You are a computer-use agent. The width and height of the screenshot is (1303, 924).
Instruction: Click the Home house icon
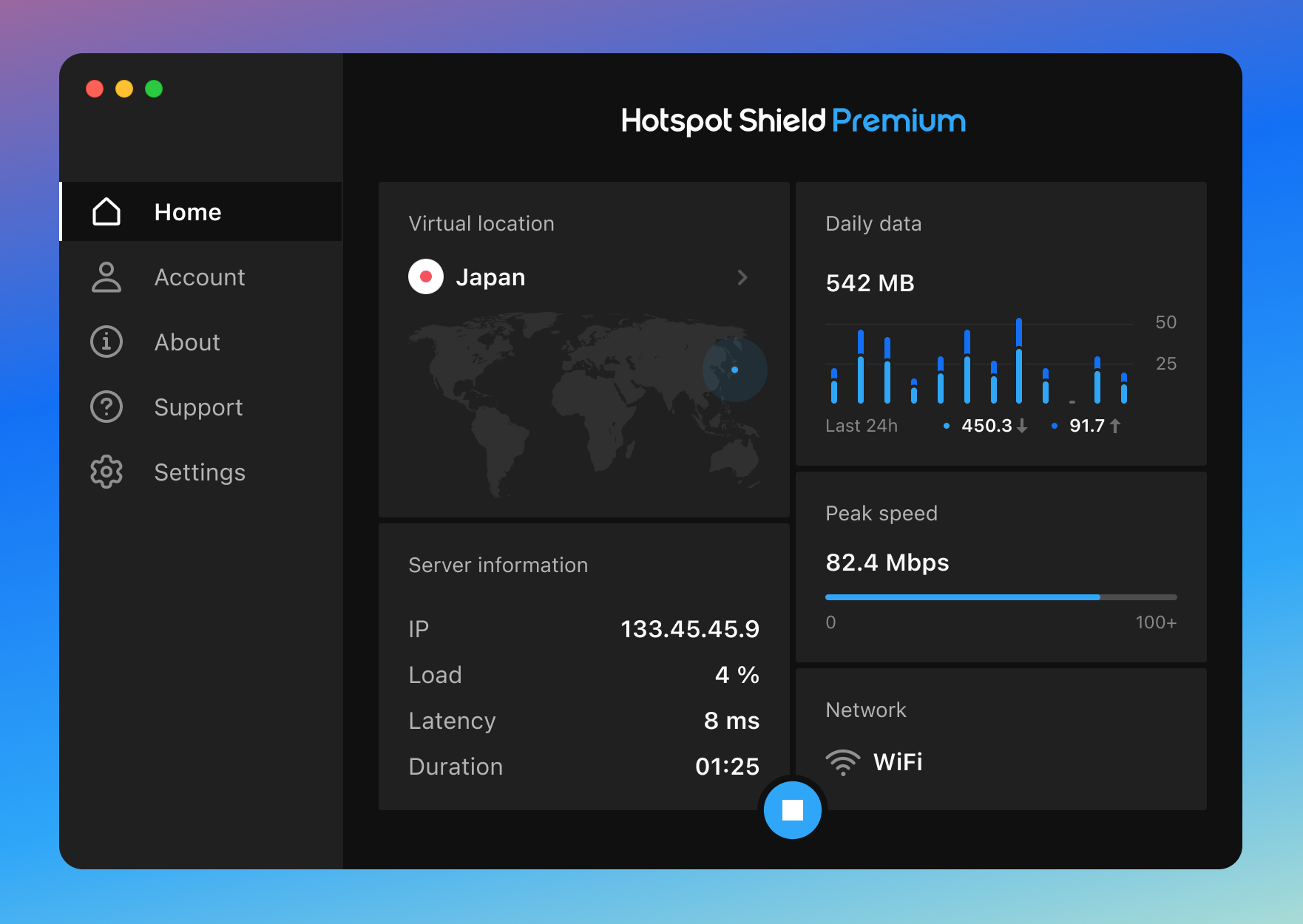click(106, 211)
